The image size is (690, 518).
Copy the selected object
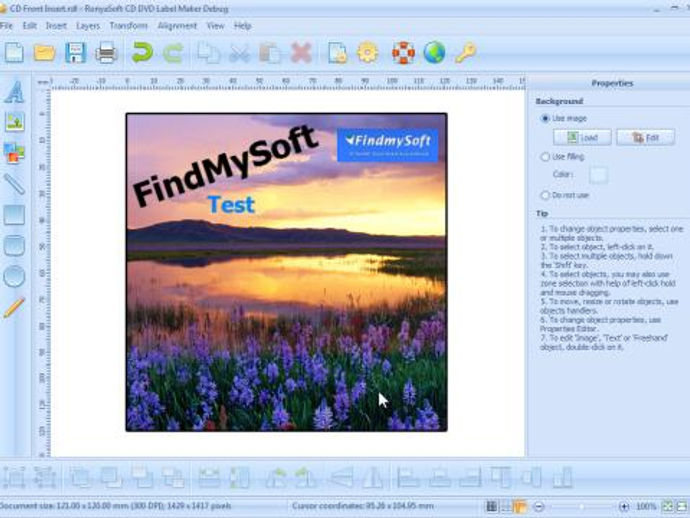209,53
